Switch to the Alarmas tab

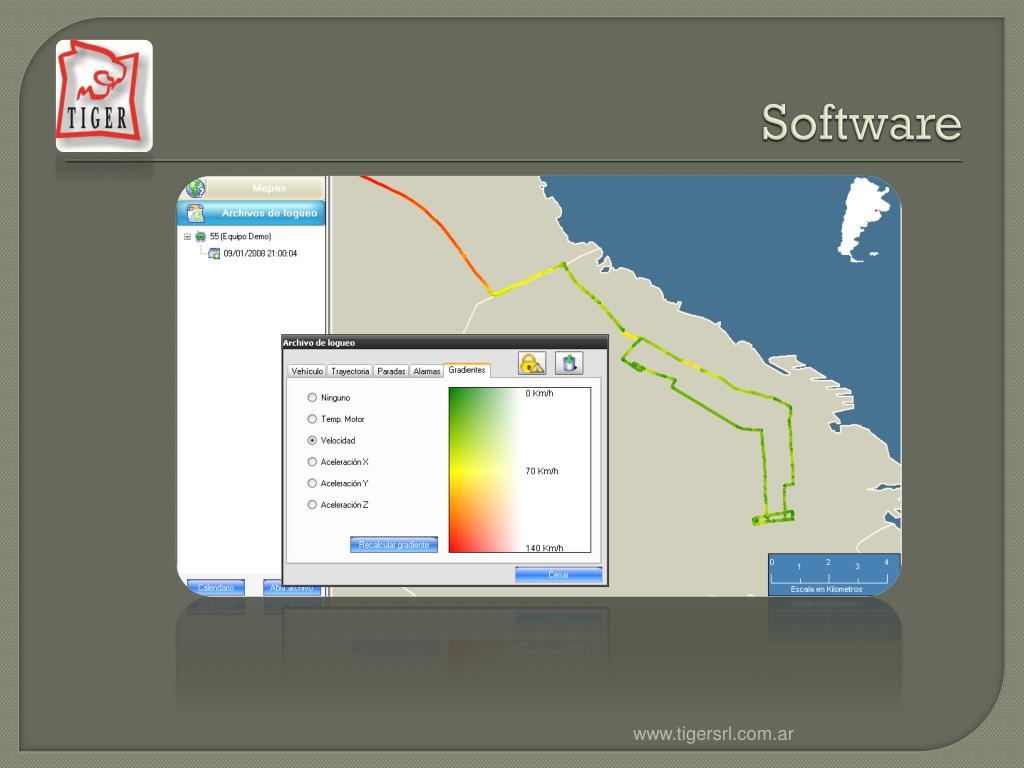point(426,371)
